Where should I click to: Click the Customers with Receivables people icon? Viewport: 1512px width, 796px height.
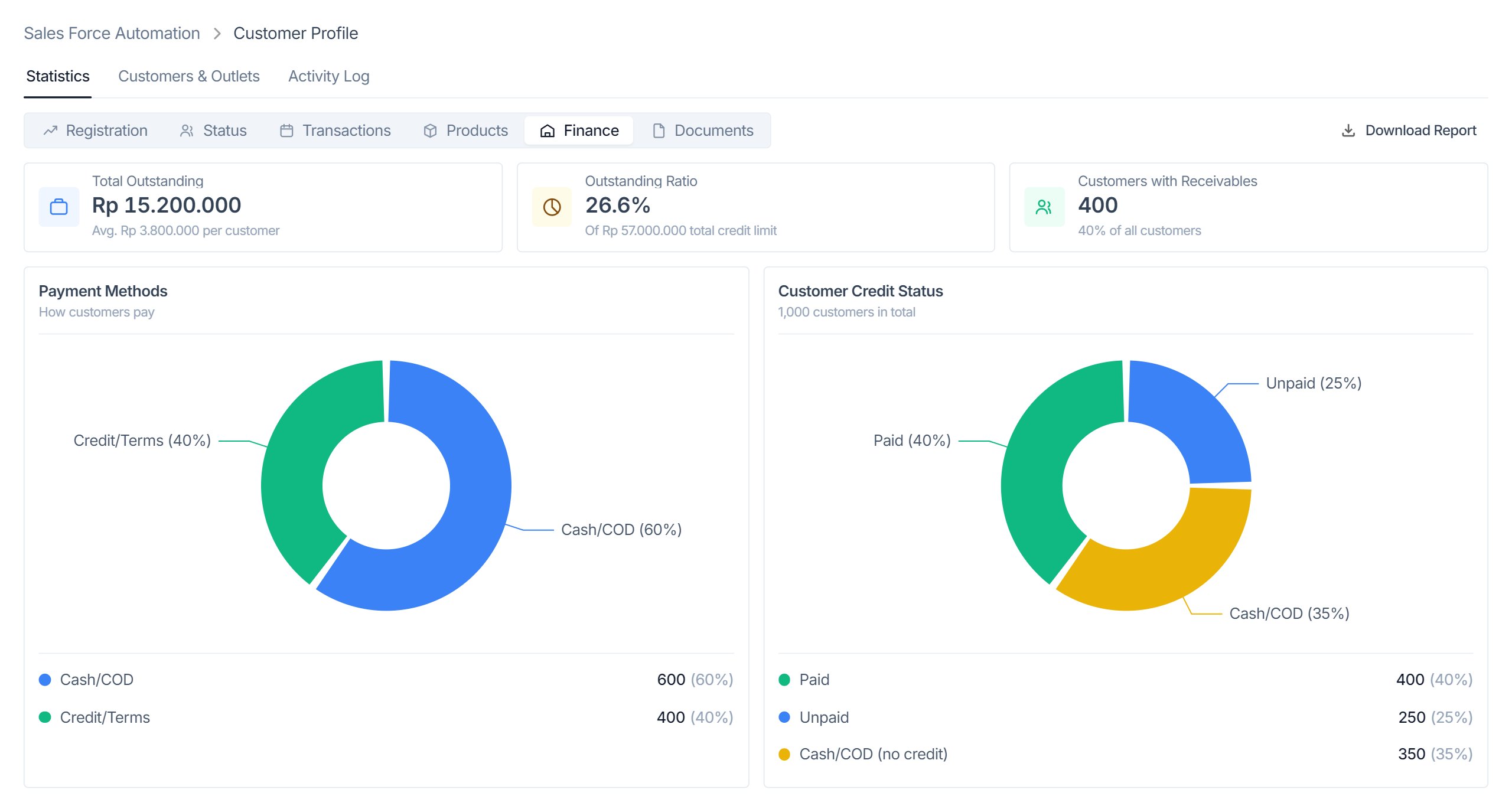click(x=1044, y=207)
